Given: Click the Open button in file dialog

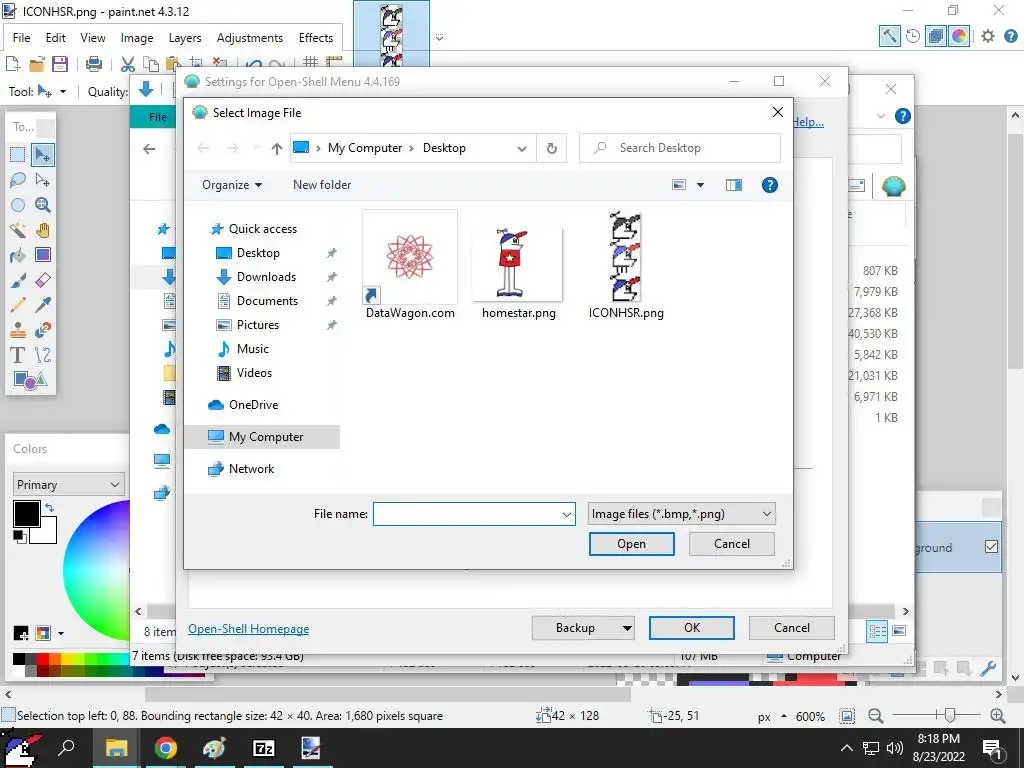Looking at the screenshot, I should click(x=632, y=544).
